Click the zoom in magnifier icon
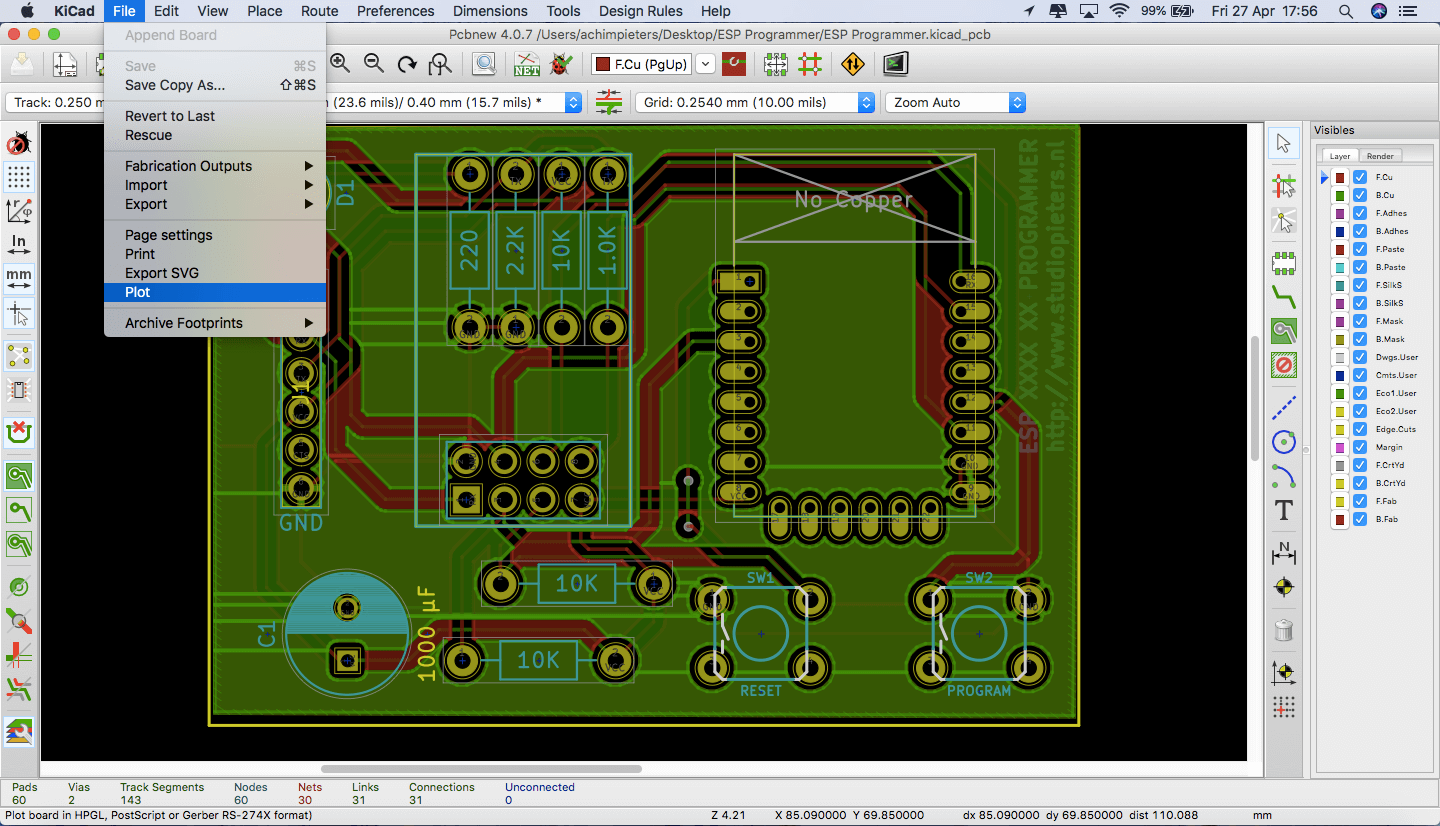 click(x=340, y=64)
